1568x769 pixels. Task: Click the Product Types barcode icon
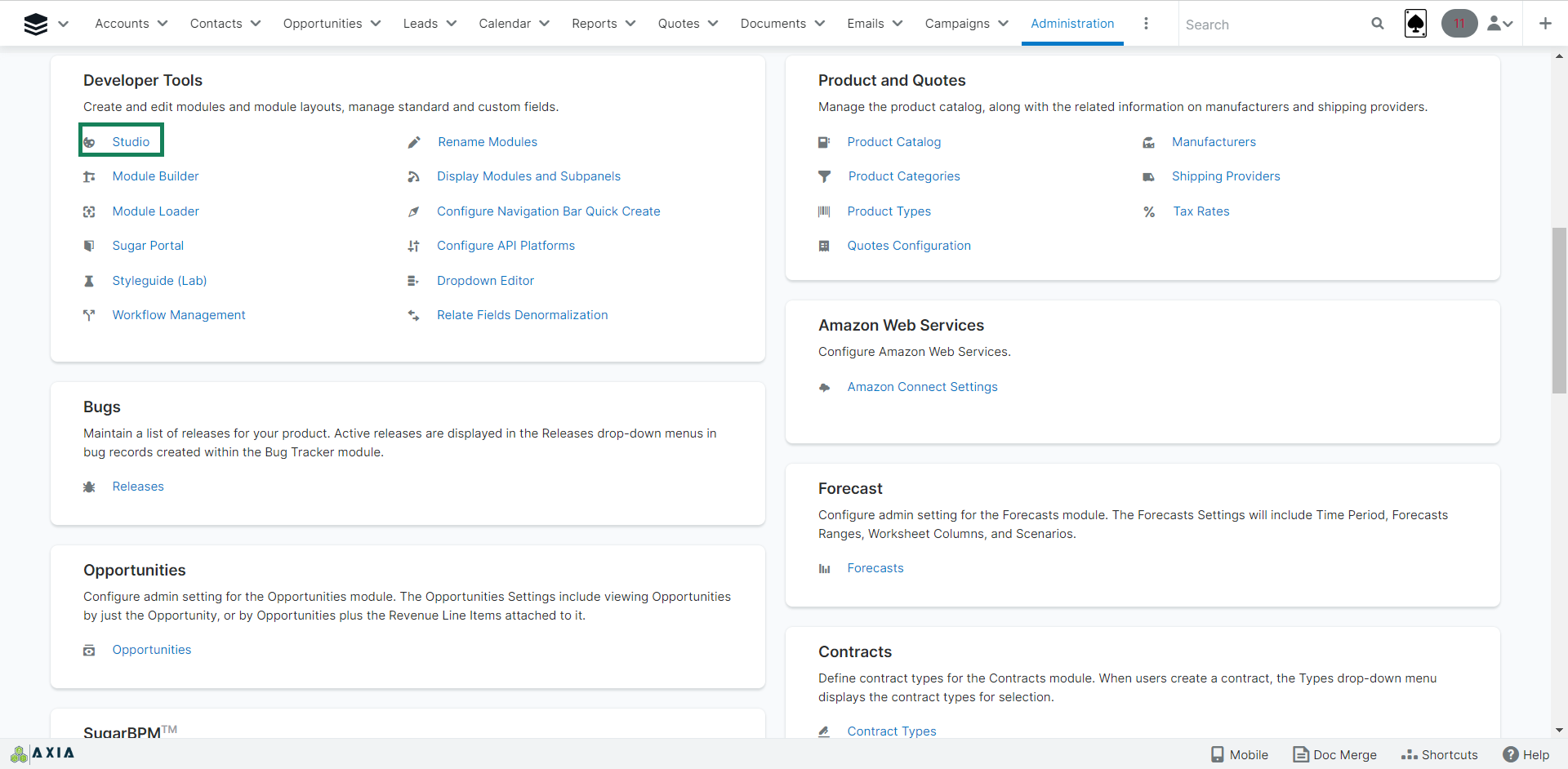point(824,211)
